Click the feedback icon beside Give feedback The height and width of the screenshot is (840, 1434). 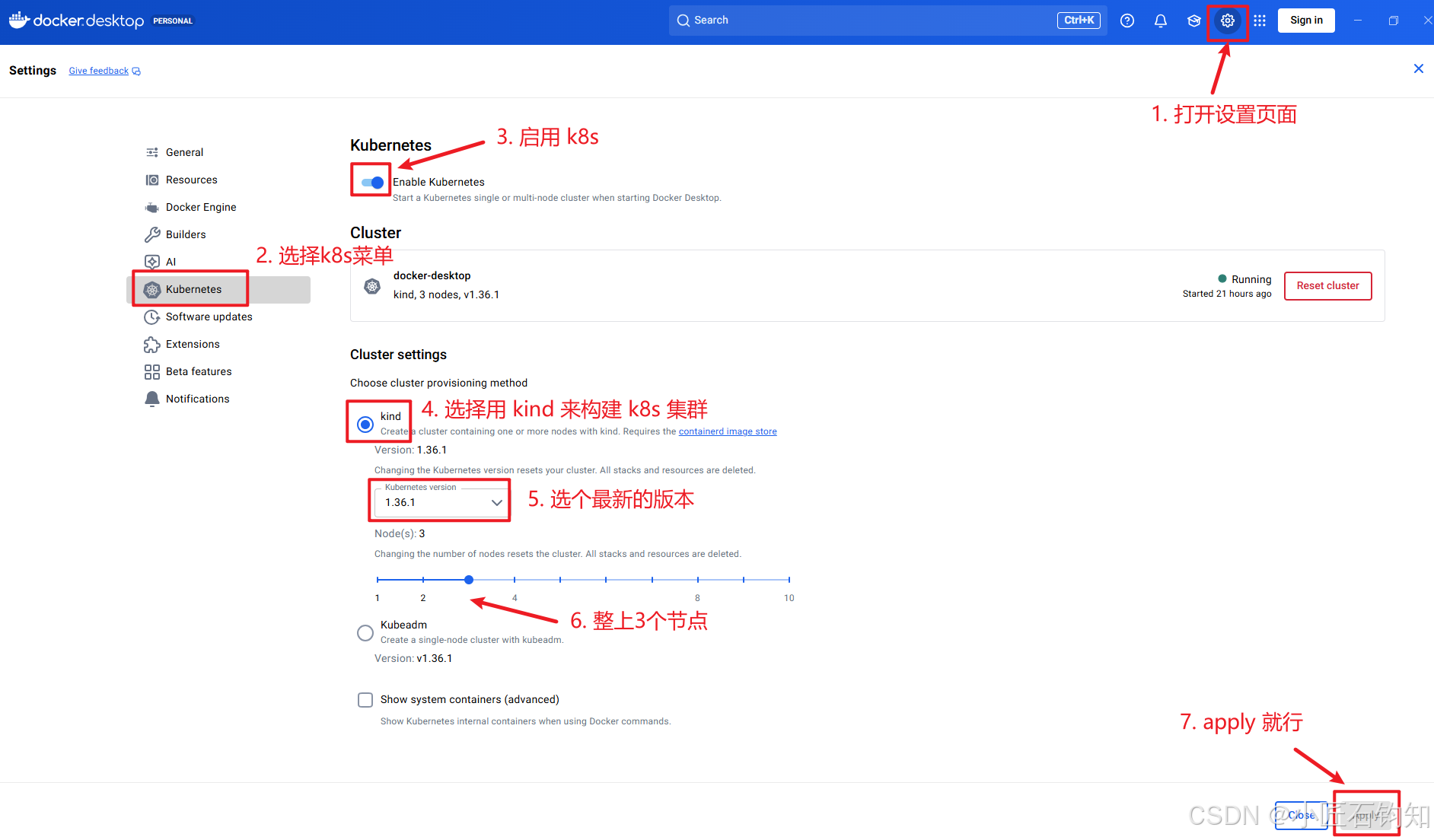coord(136,72)
